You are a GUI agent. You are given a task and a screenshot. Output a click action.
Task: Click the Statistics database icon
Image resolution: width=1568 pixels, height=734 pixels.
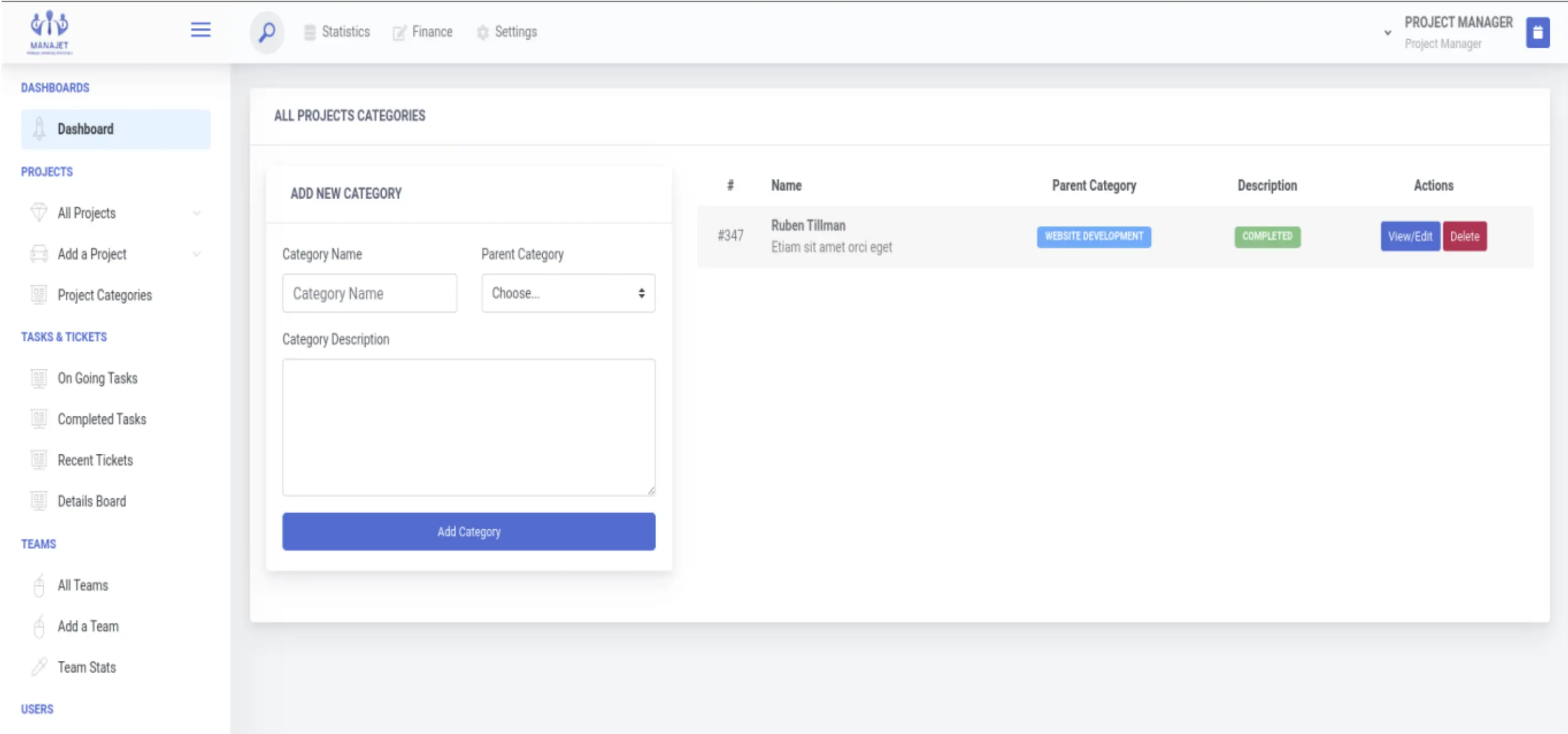tap(310, 32)
